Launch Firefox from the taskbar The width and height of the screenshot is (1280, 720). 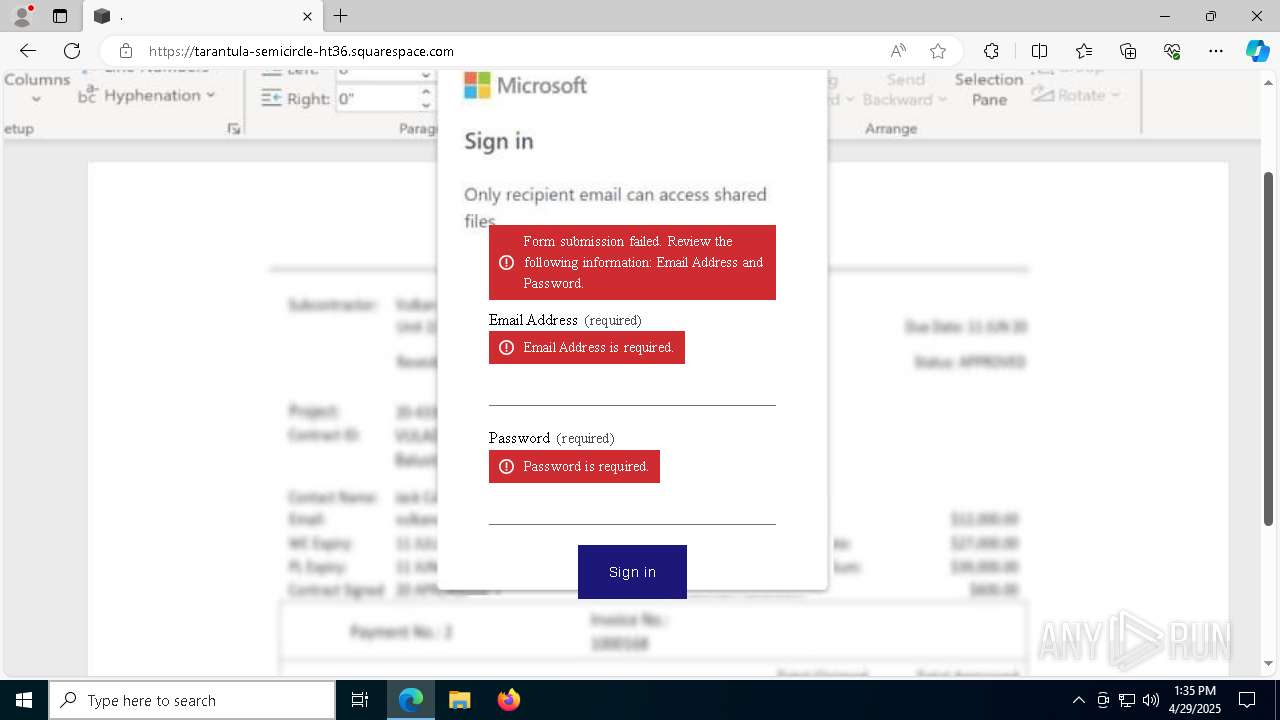click(x=508, y=700)
